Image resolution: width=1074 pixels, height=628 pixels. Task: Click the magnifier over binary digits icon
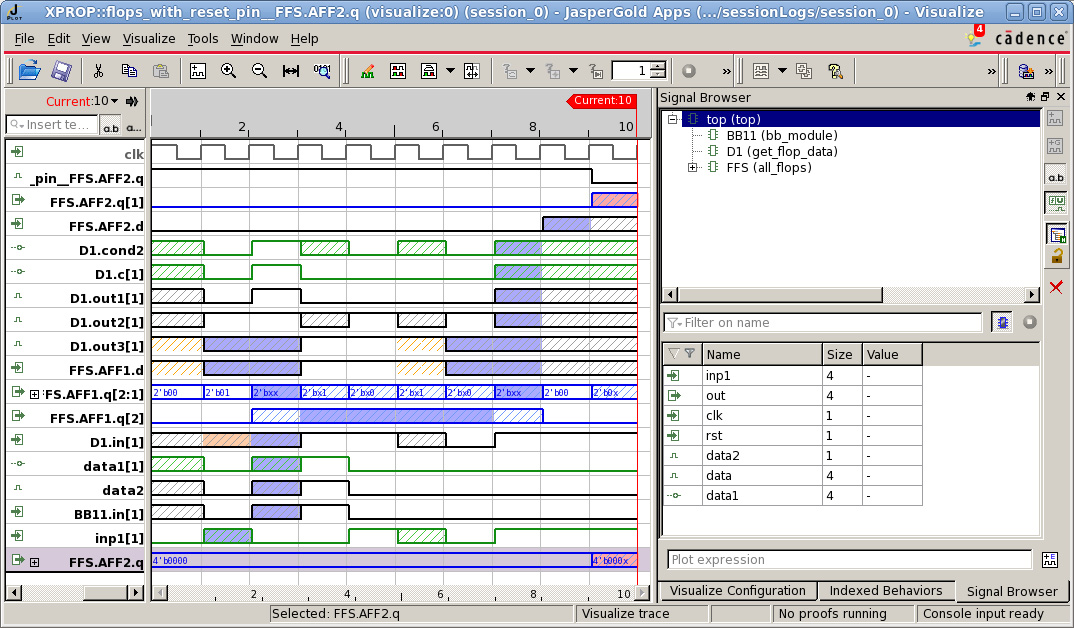322,71
